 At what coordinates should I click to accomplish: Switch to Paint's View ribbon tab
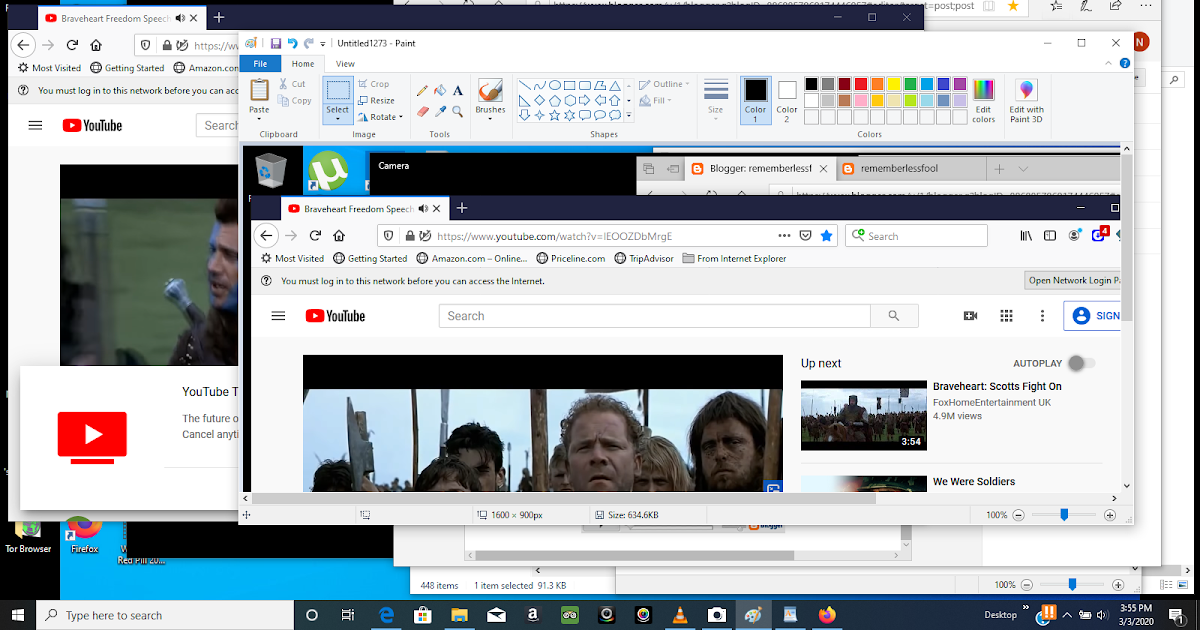[345, 64]
